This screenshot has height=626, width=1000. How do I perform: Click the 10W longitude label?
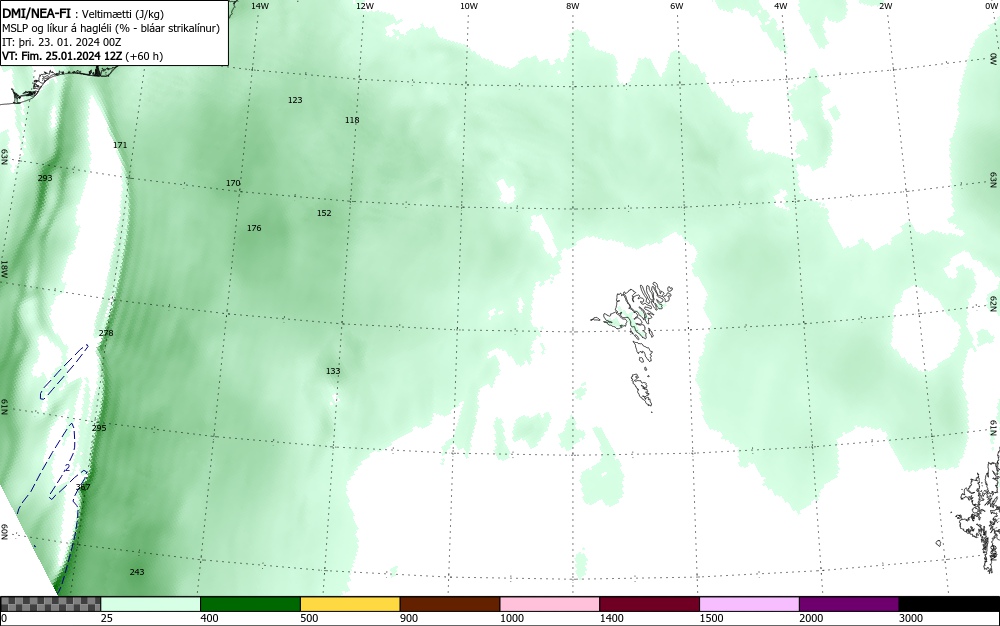click(x=469, y=6)
